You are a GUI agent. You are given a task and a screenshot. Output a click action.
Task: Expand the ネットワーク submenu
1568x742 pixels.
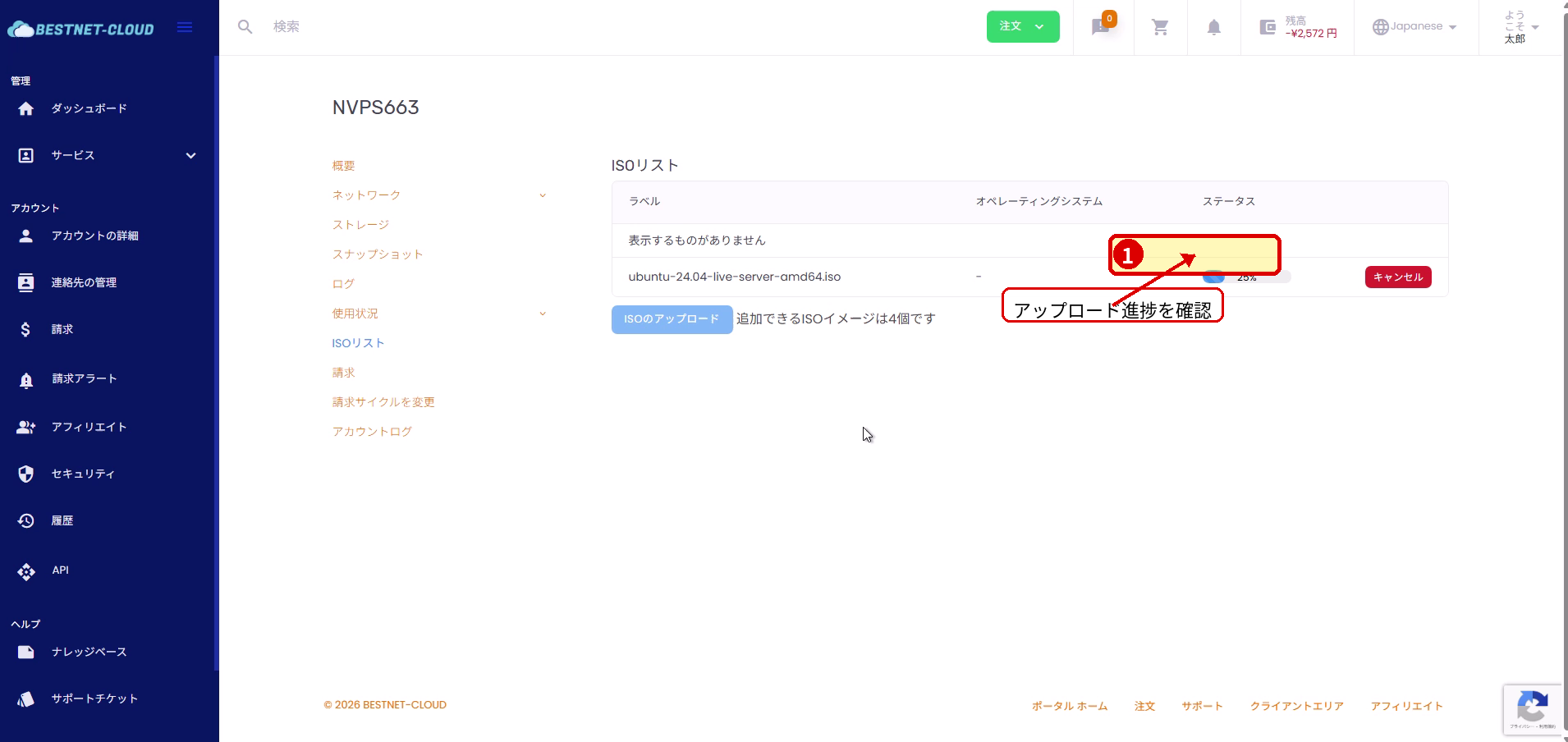(x=543, y=195)
